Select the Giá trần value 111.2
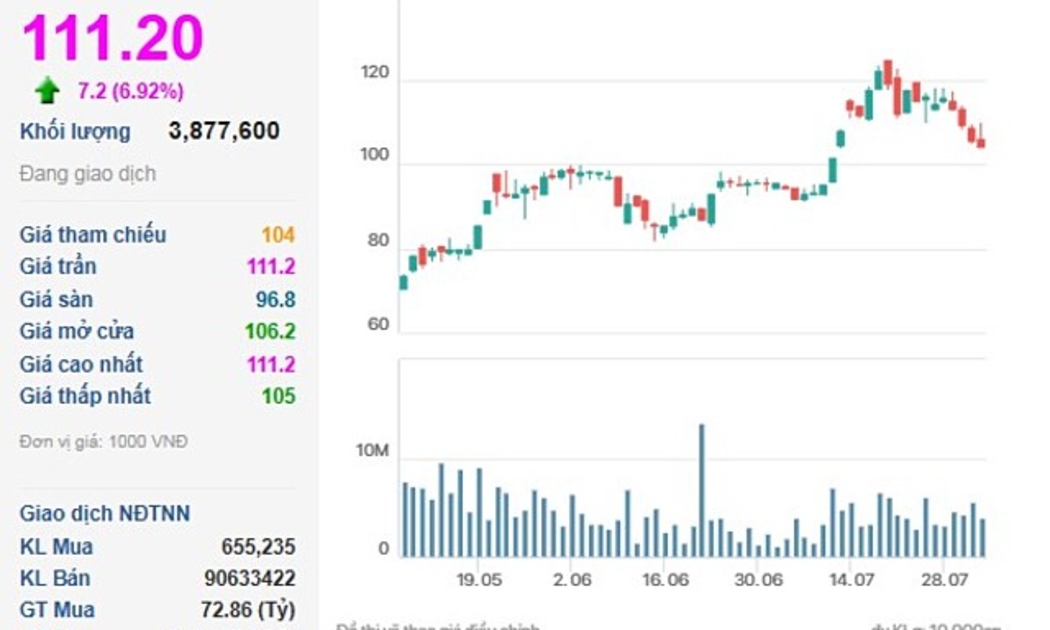The height and width of the screenshot is (630, 1050). tap(271, 267)
